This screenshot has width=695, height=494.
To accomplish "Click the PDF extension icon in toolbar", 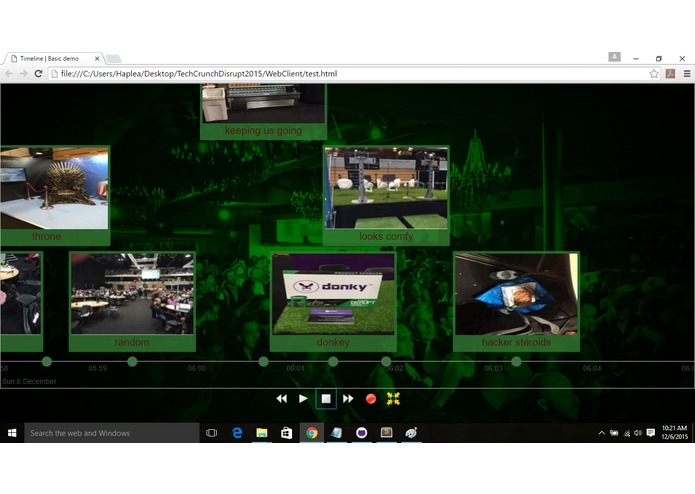I will pos(670,74).
